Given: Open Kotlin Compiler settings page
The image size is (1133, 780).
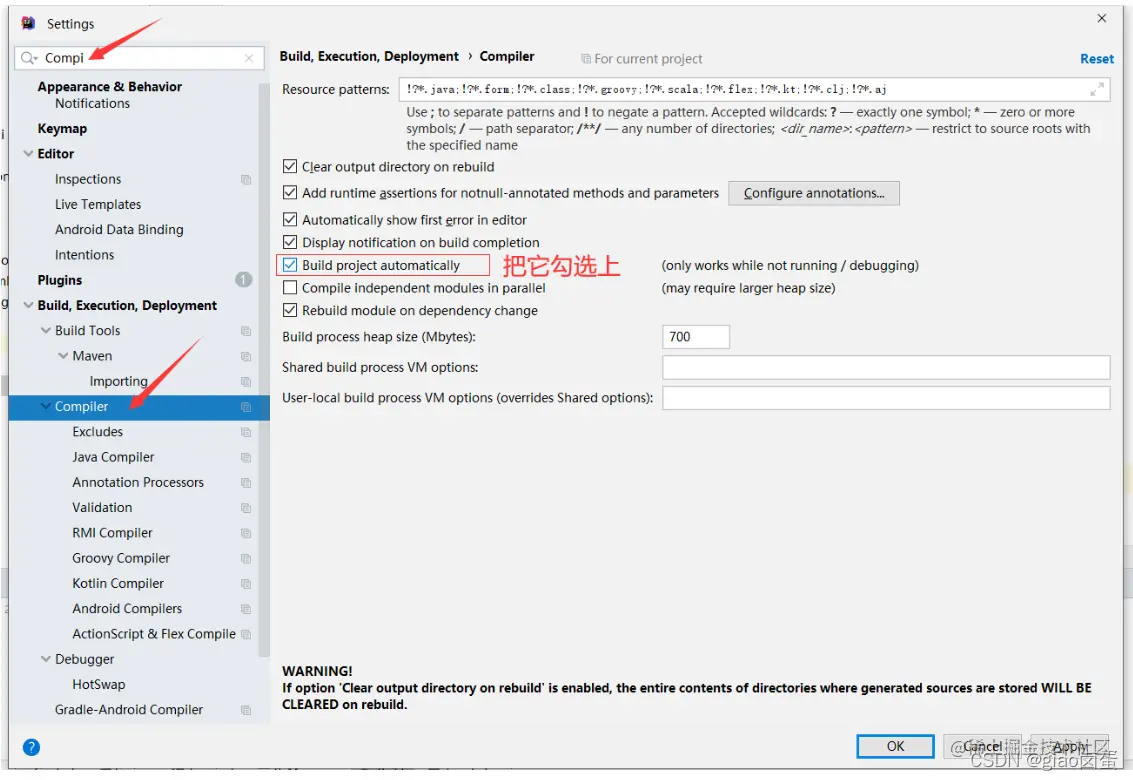Looking at the screenshot, I should coord(118,583).
